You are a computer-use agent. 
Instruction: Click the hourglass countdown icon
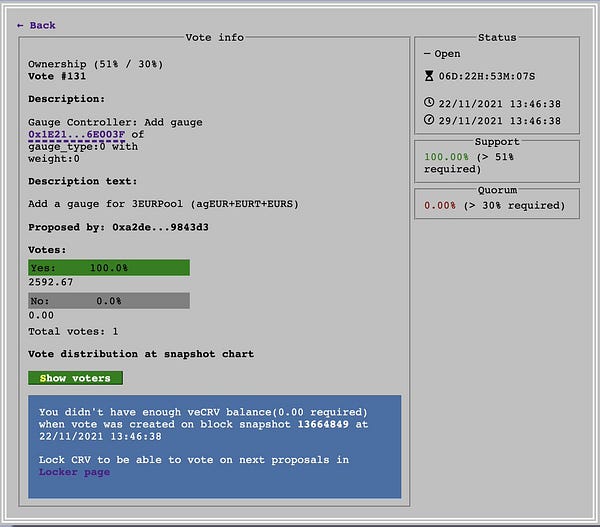point(429,76)
